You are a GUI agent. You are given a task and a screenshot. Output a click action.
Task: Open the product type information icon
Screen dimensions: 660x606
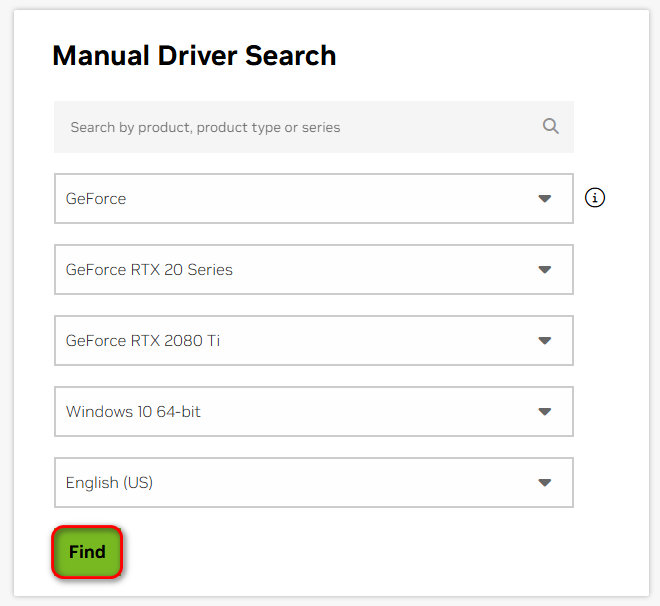(595, 197)
